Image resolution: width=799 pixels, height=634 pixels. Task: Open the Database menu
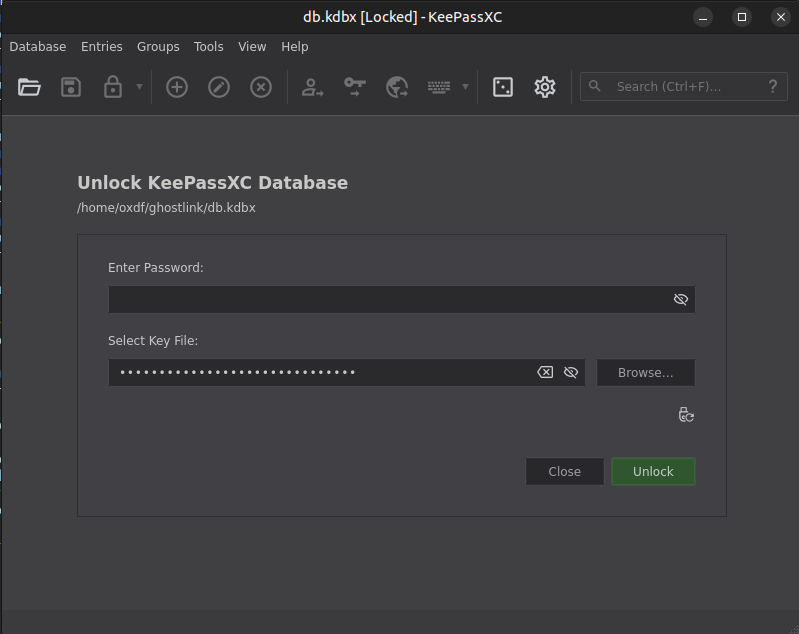click(38, 47)
